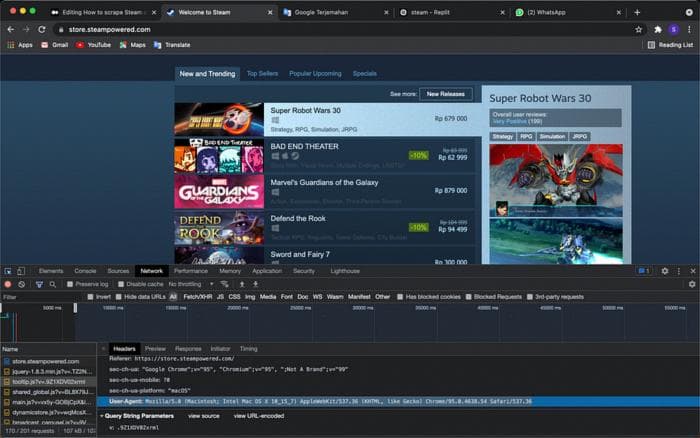Viewport: 700px width, 438px height.
Task: Open the Preview tab of the request
Action: [155, 349]
